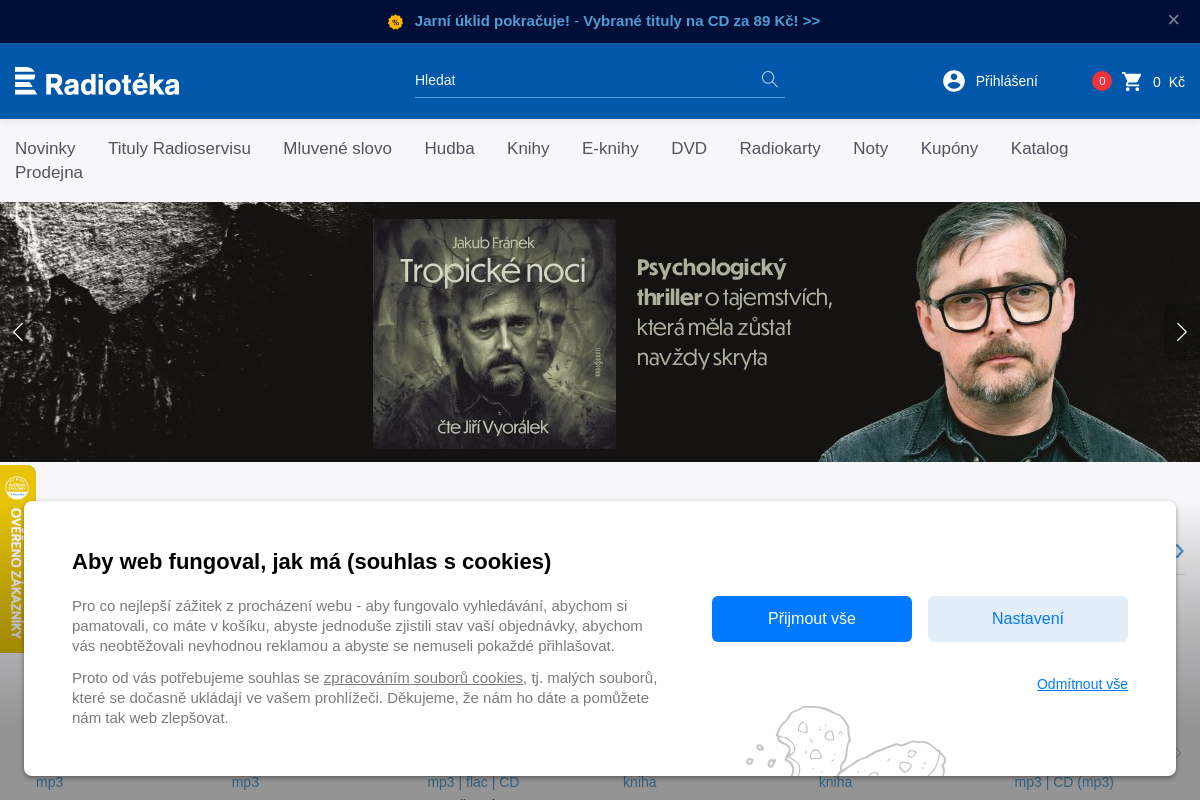Open cookie Nastavení settings

tap(1028, 619)
